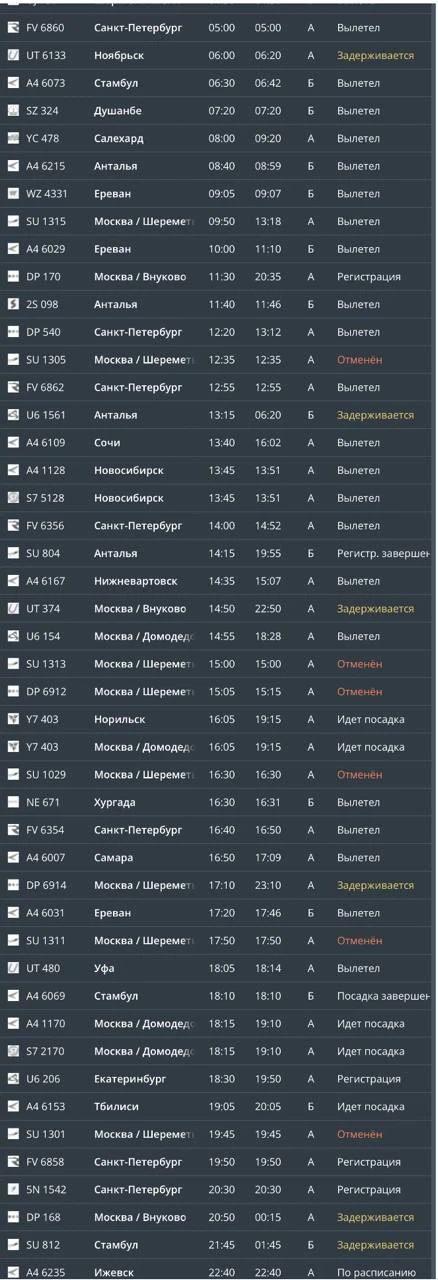Click the Отменён status for SU 1305

pyautogui.click(x=359, y=360)
